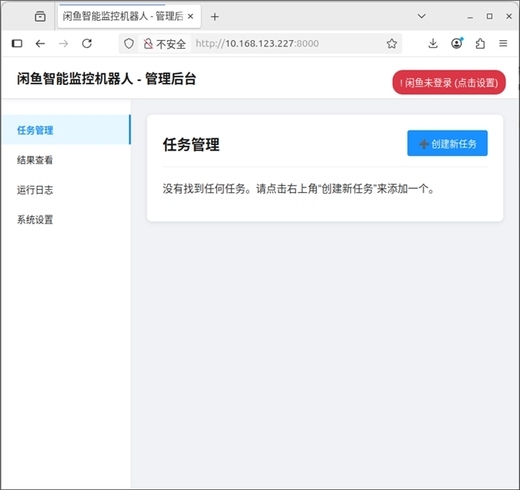Open the Firefox View icon in tab strip
Viewport: 520px width, 490px height.
[x=40, y=16]
